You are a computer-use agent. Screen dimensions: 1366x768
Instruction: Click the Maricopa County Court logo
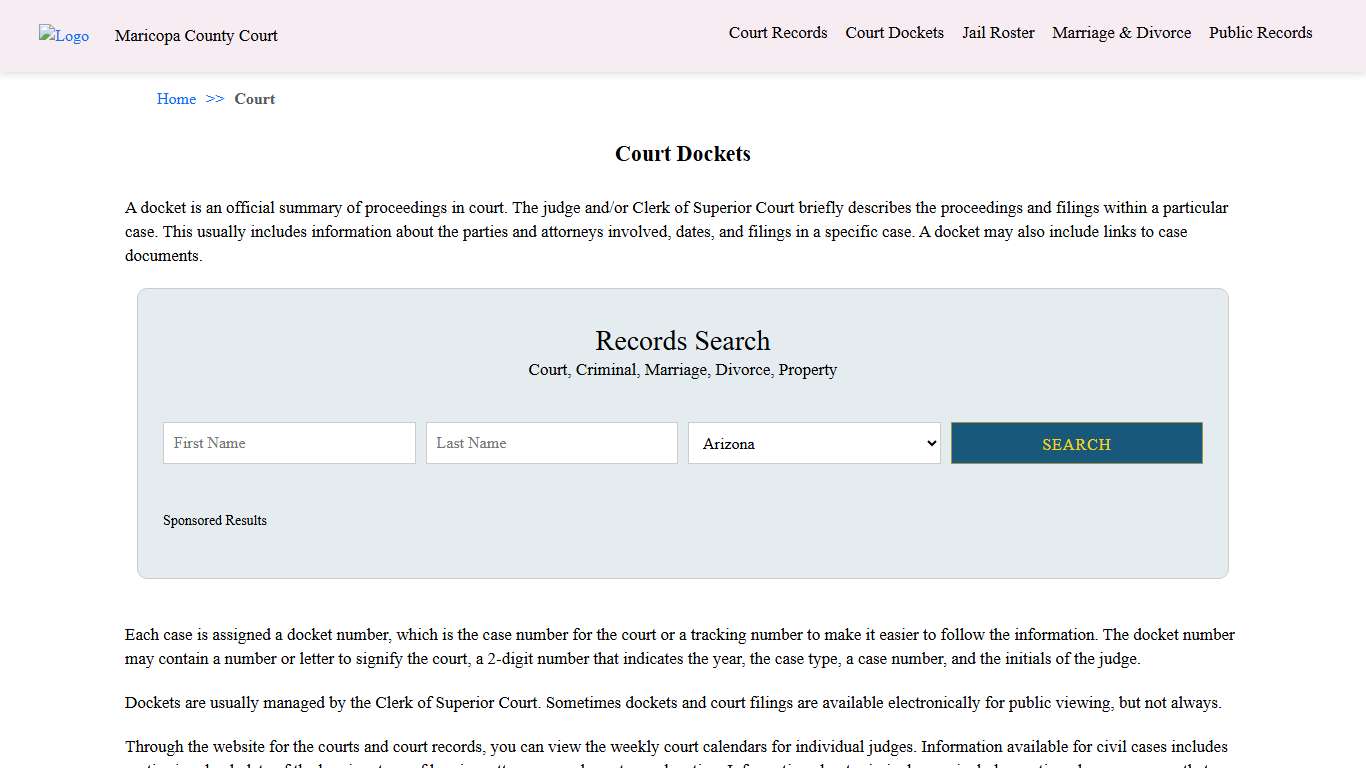point(63,36)
